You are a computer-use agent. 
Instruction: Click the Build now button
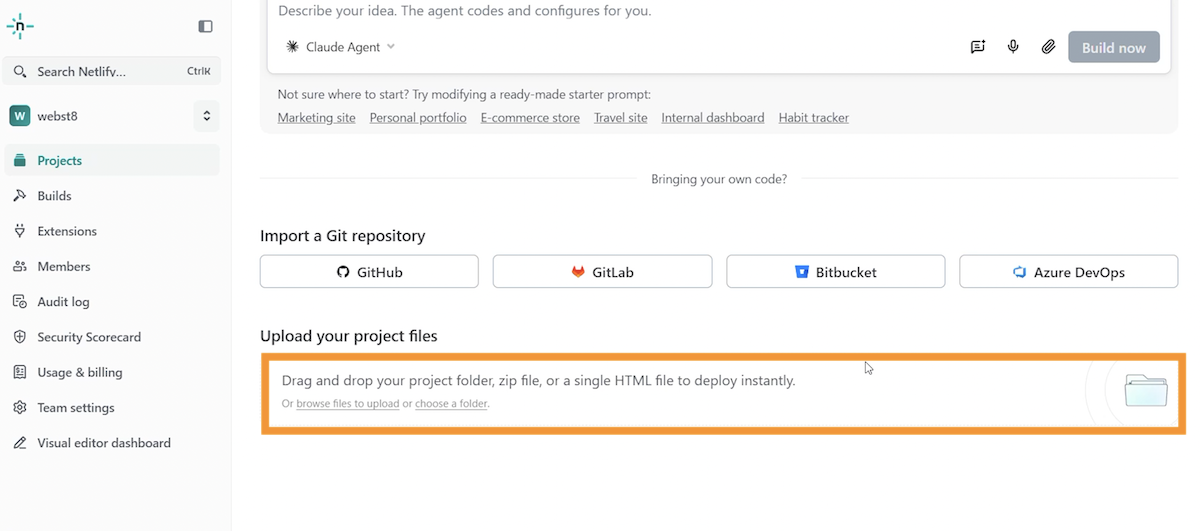1114,47
